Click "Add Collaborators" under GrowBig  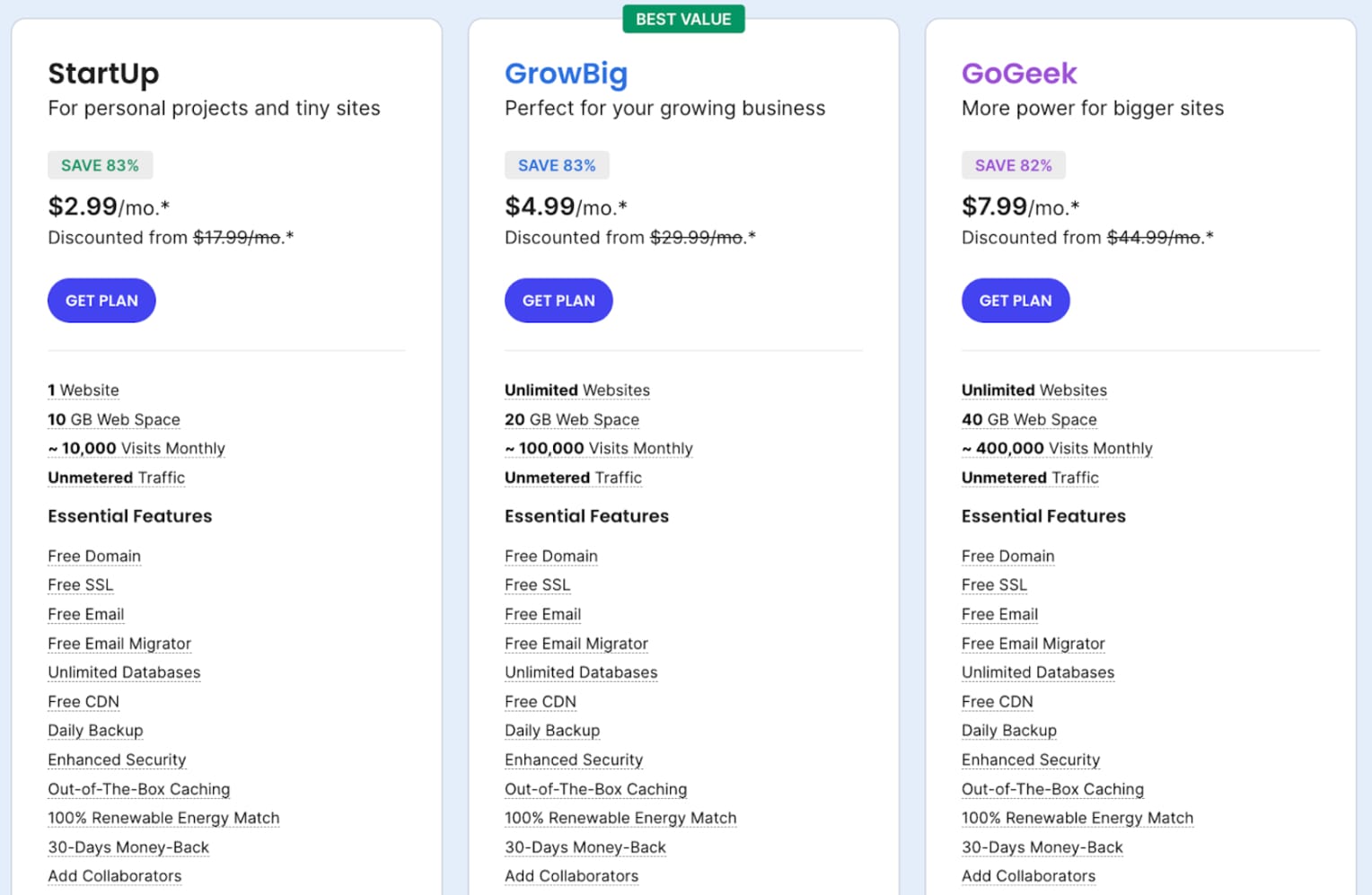click(571, 876)
